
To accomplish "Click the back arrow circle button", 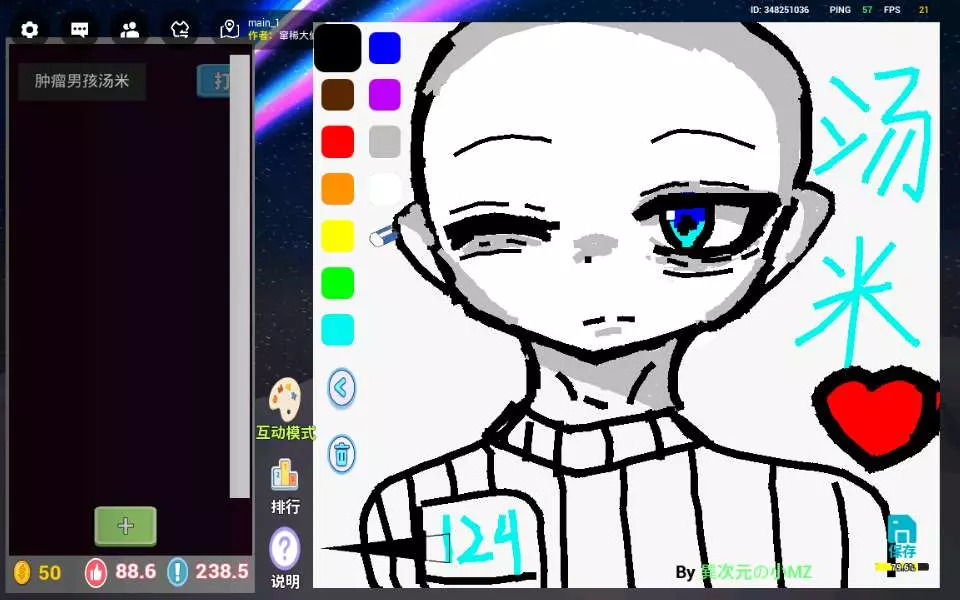I will 342,388.
